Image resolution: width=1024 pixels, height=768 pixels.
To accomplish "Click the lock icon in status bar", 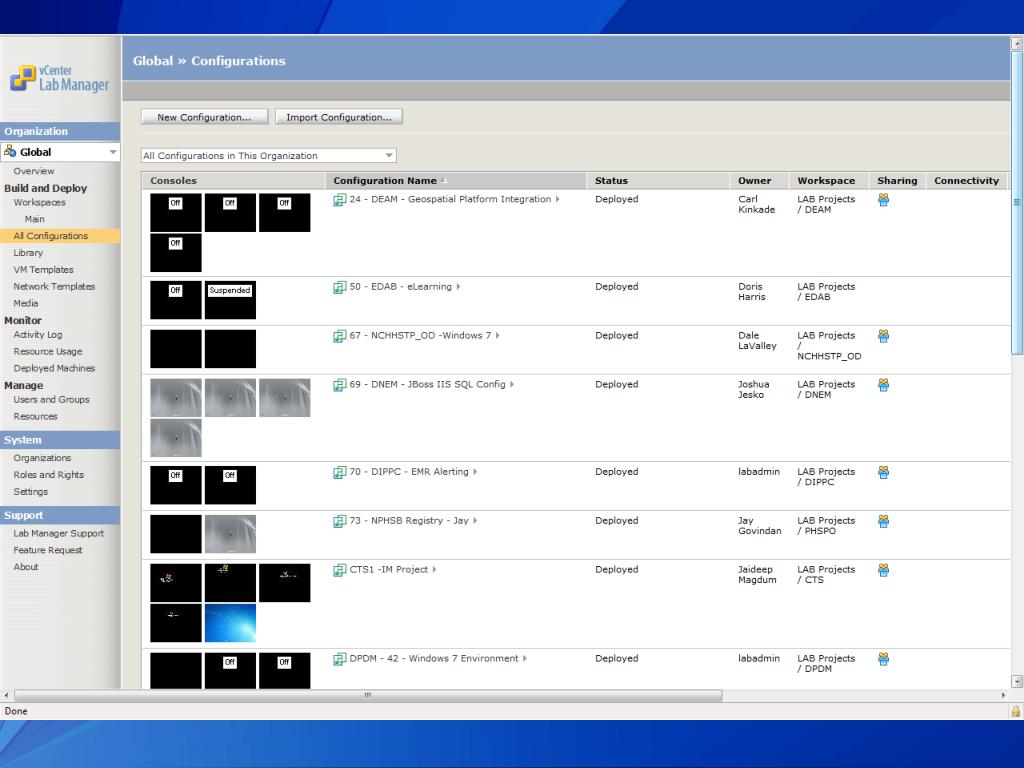I will coord(1016,711).
